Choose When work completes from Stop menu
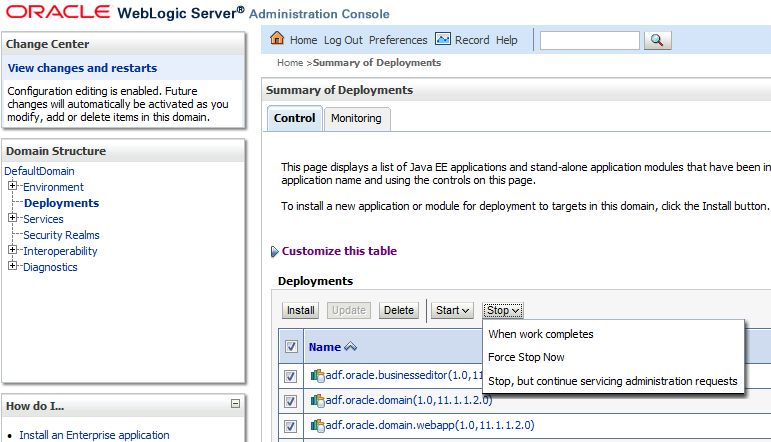The width and height of the screenshot is (771, 442). [541, 334]
